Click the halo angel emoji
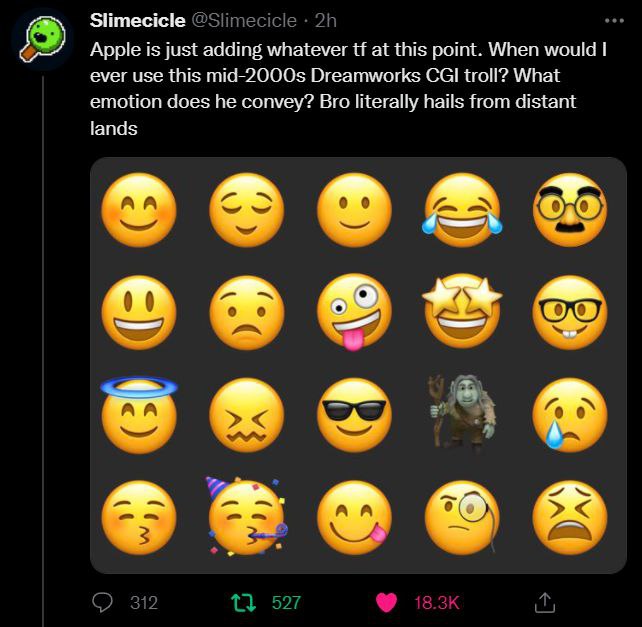The width and height of the screenshot is (642, 627). pos(138,411)
